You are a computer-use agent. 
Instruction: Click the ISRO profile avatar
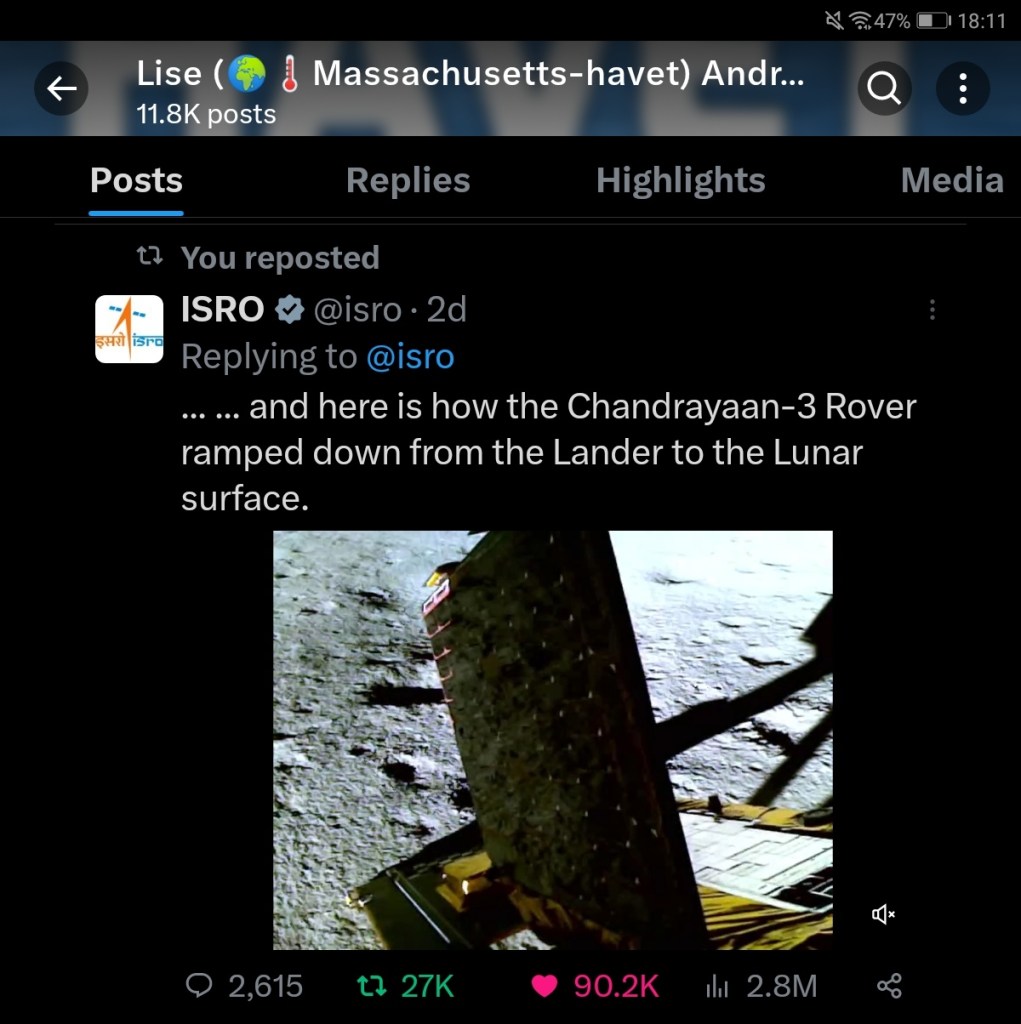[x=129, y=328]
